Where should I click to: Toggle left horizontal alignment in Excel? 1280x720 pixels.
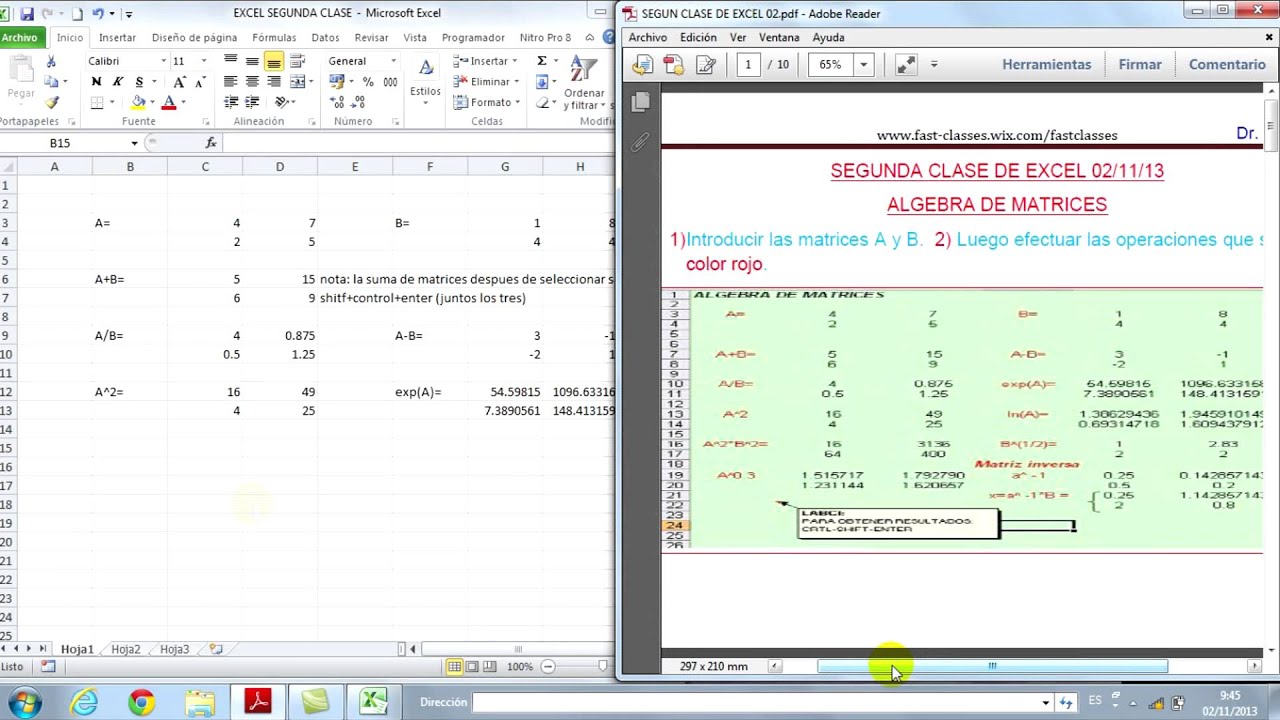pyautogui.click(x=231, y=82)
